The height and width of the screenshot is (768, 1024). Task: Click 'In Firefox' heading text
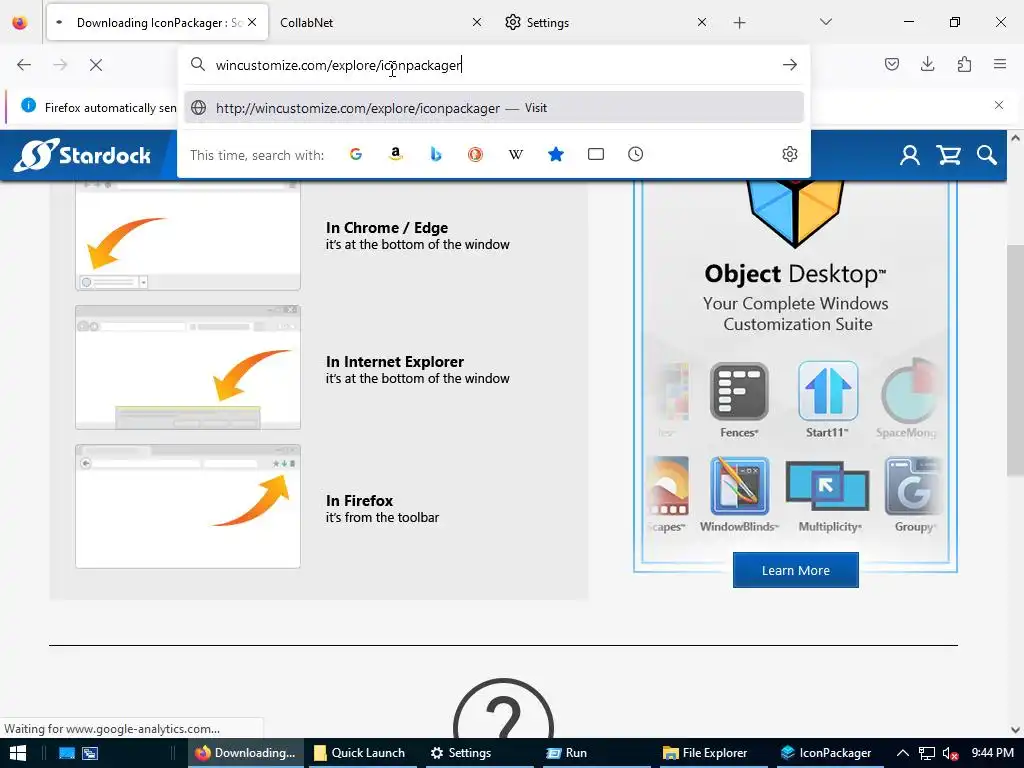tap(359, 501)
